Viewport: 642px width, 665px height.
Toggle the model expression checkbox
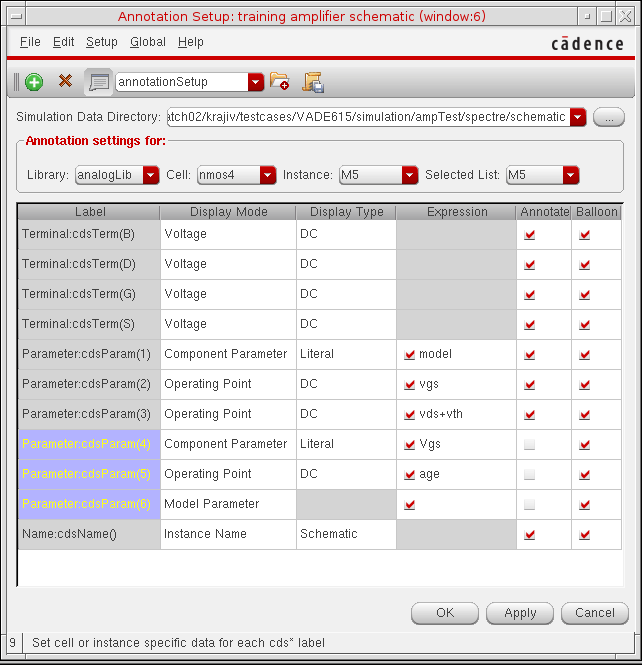pos(409,355)
